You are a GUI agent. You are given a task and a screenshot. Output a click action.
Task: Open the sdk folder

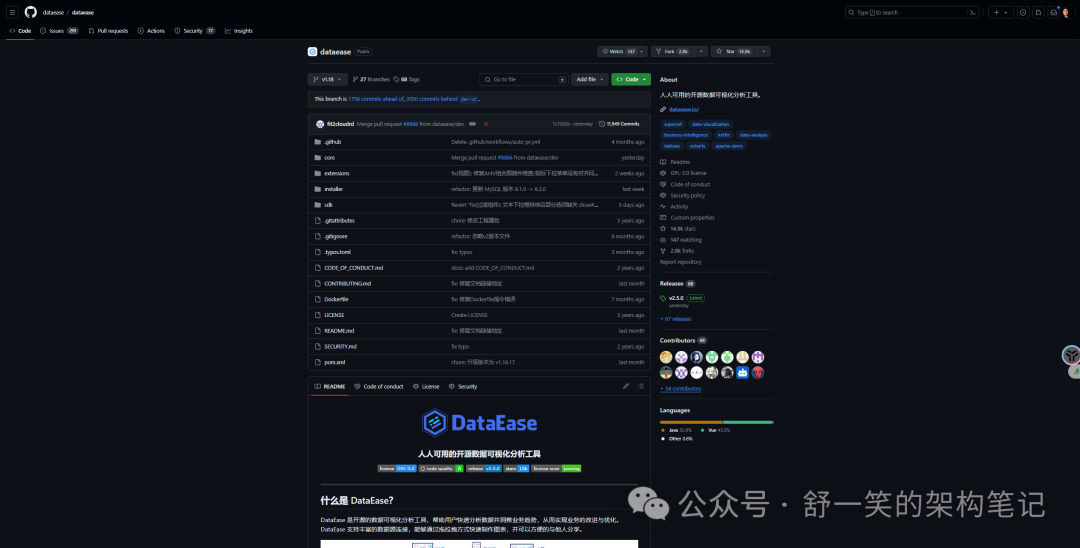click(329, 205)
